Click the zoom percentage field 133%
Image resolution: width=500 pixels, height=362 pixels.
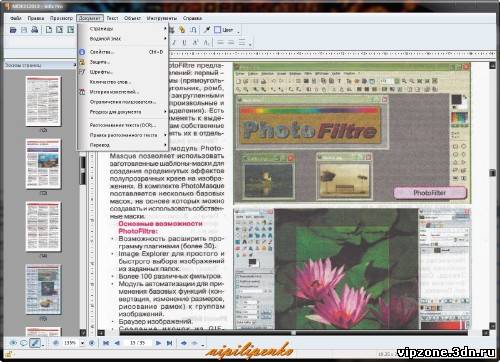(x=70, y=343)
